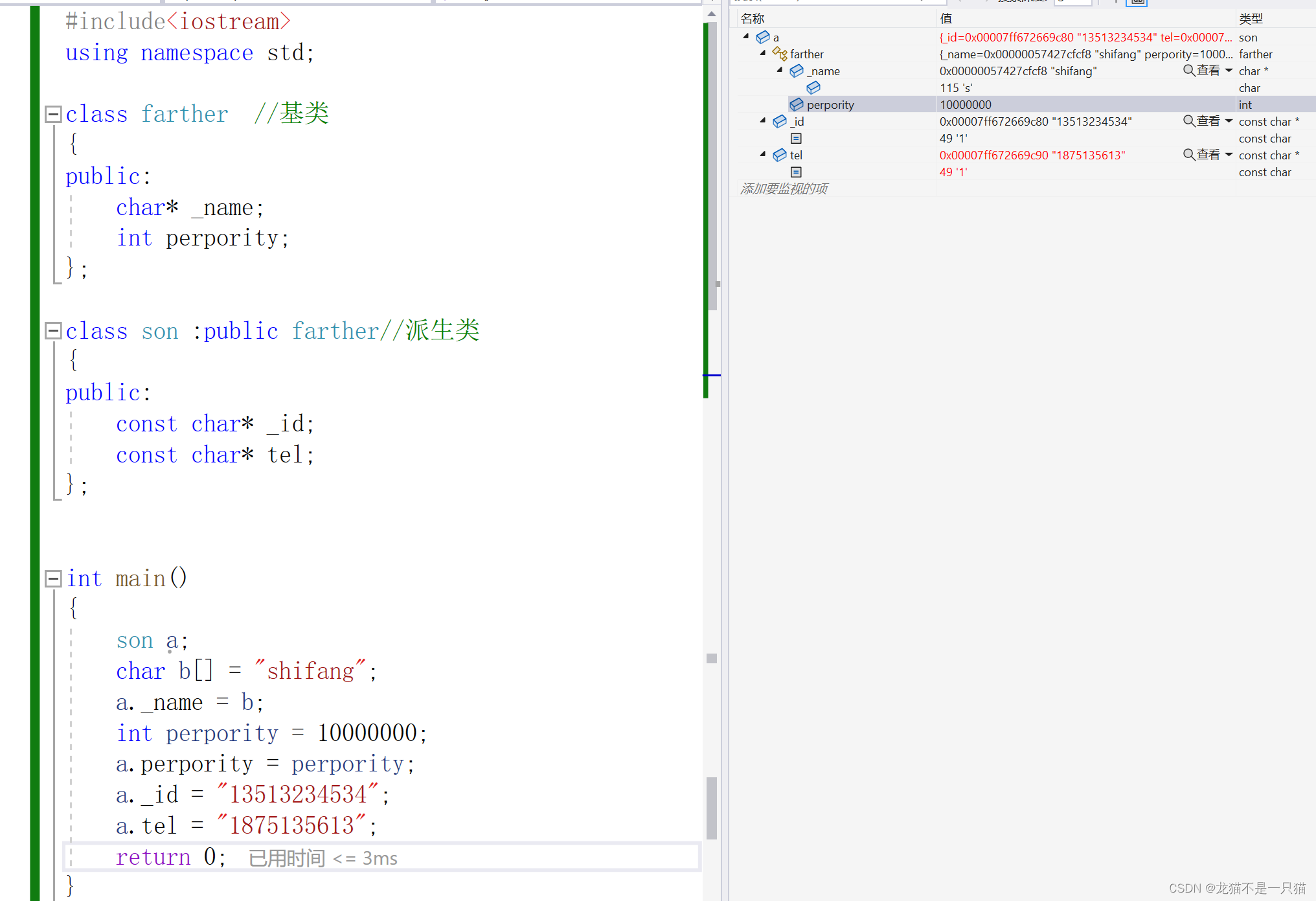Click the base class icon beside farther
The width and height of the screenshot is (1316, 901).
pos(780,54)
